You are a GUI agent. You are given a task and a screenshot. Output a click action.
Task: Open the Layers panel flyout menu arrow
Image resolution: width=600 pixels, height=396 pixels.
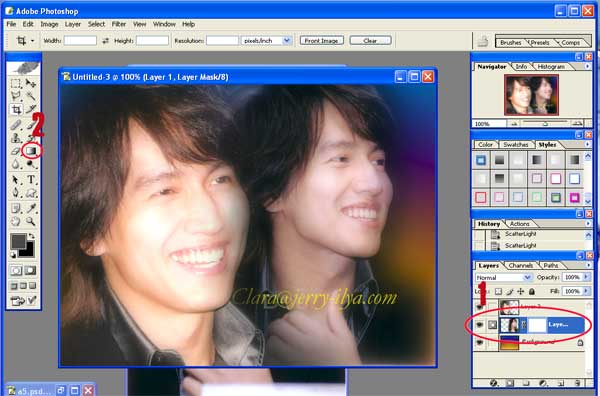[x=588, y=265]
